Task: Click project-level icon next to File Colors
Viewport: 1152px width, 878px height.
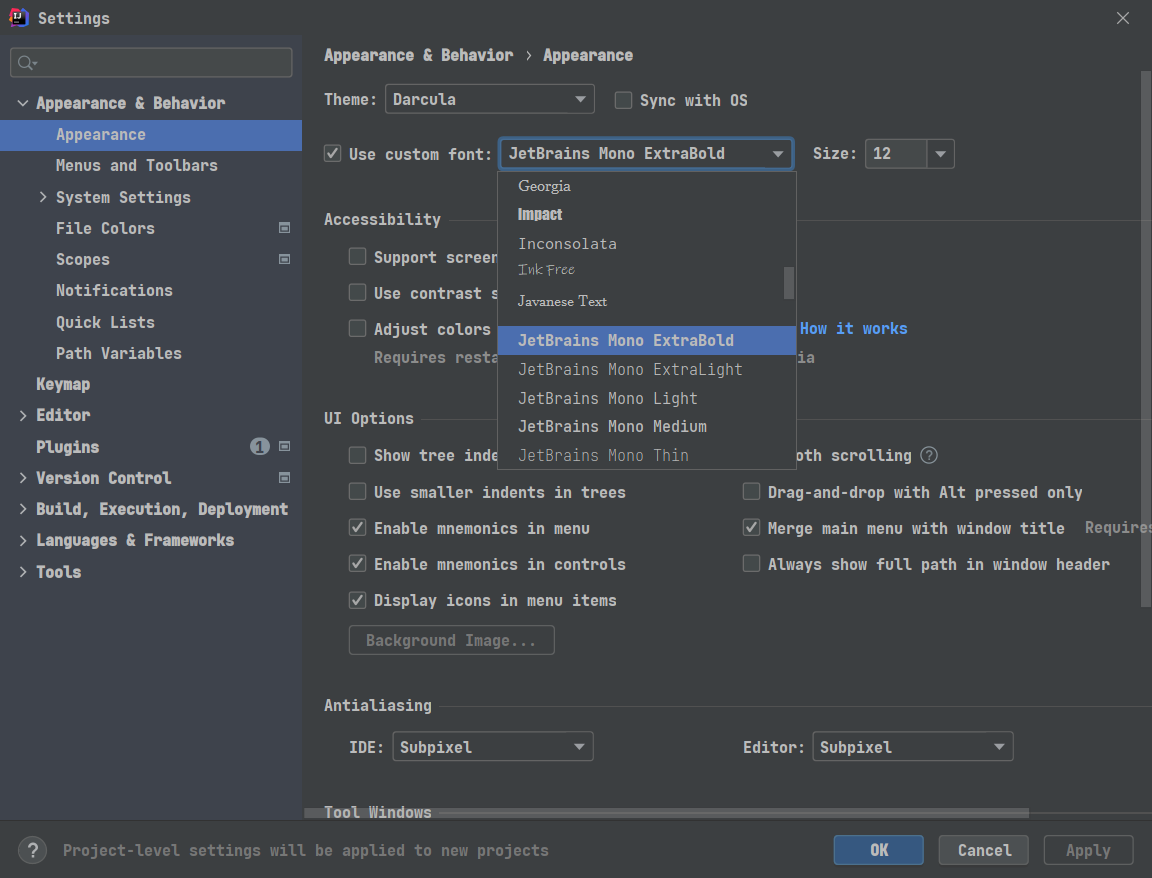Action: pos(284,228)
